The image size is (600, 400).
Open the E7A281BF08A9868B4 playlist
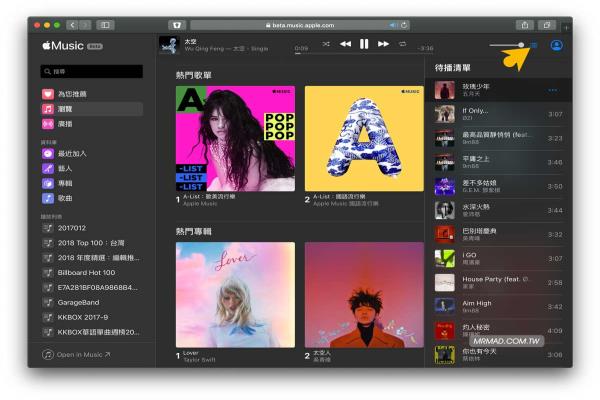tap(92, 287)
